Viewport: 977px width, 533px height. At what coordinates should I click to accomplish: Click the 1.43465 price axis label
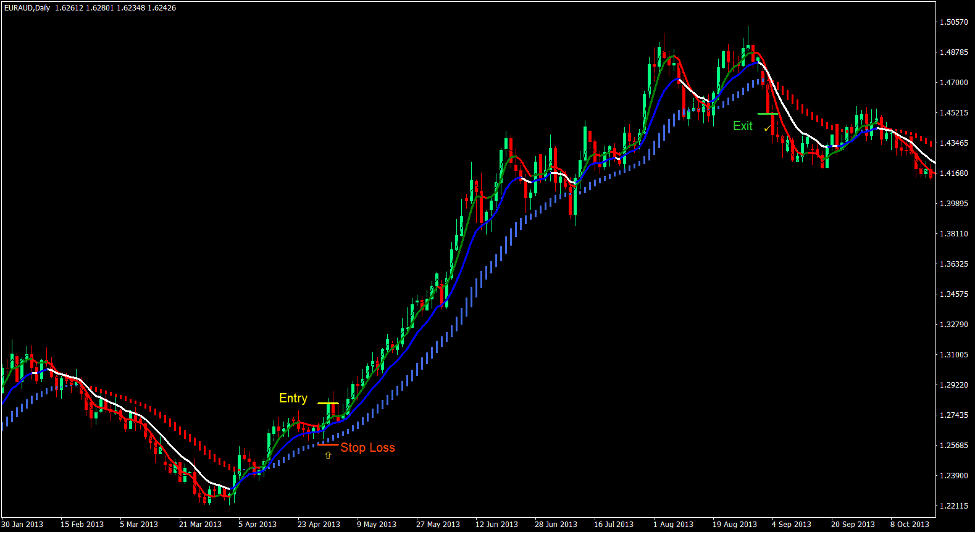pyautogui.click(x=955, y=143)
